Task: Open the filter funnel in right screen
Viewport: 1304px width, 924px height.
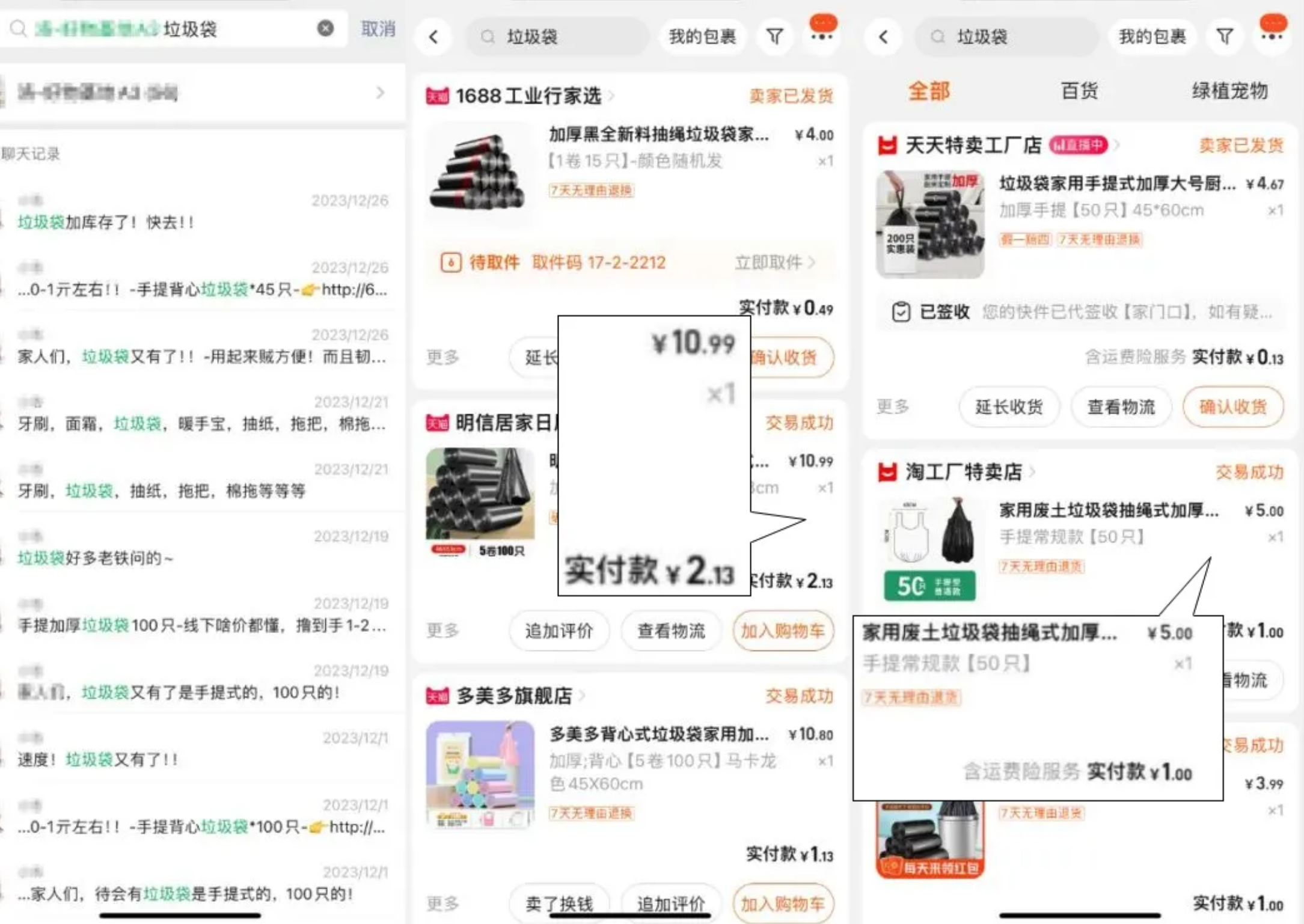Action: point(1225,37)
